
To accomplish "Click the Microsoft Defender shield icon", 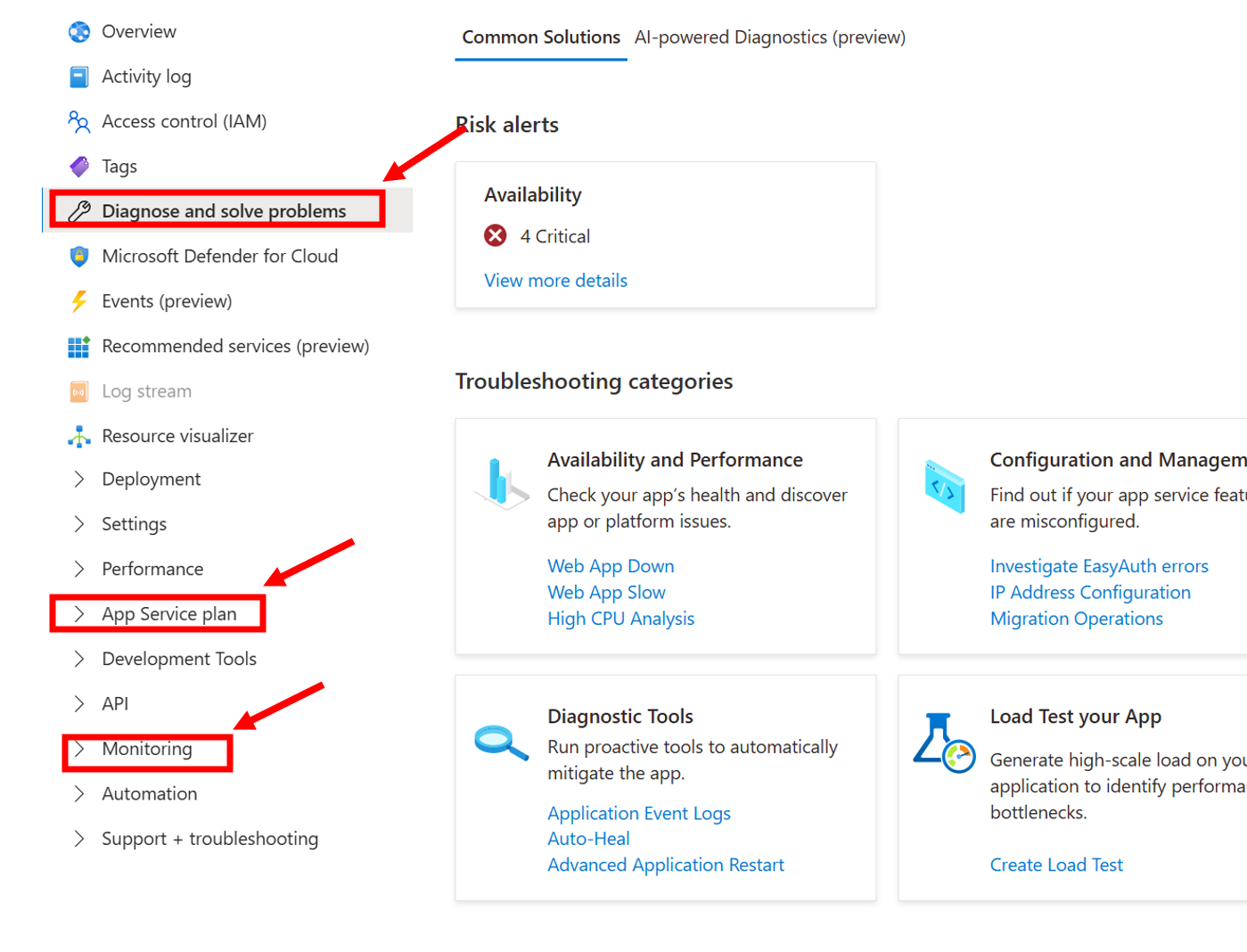I will coord(79,257).
